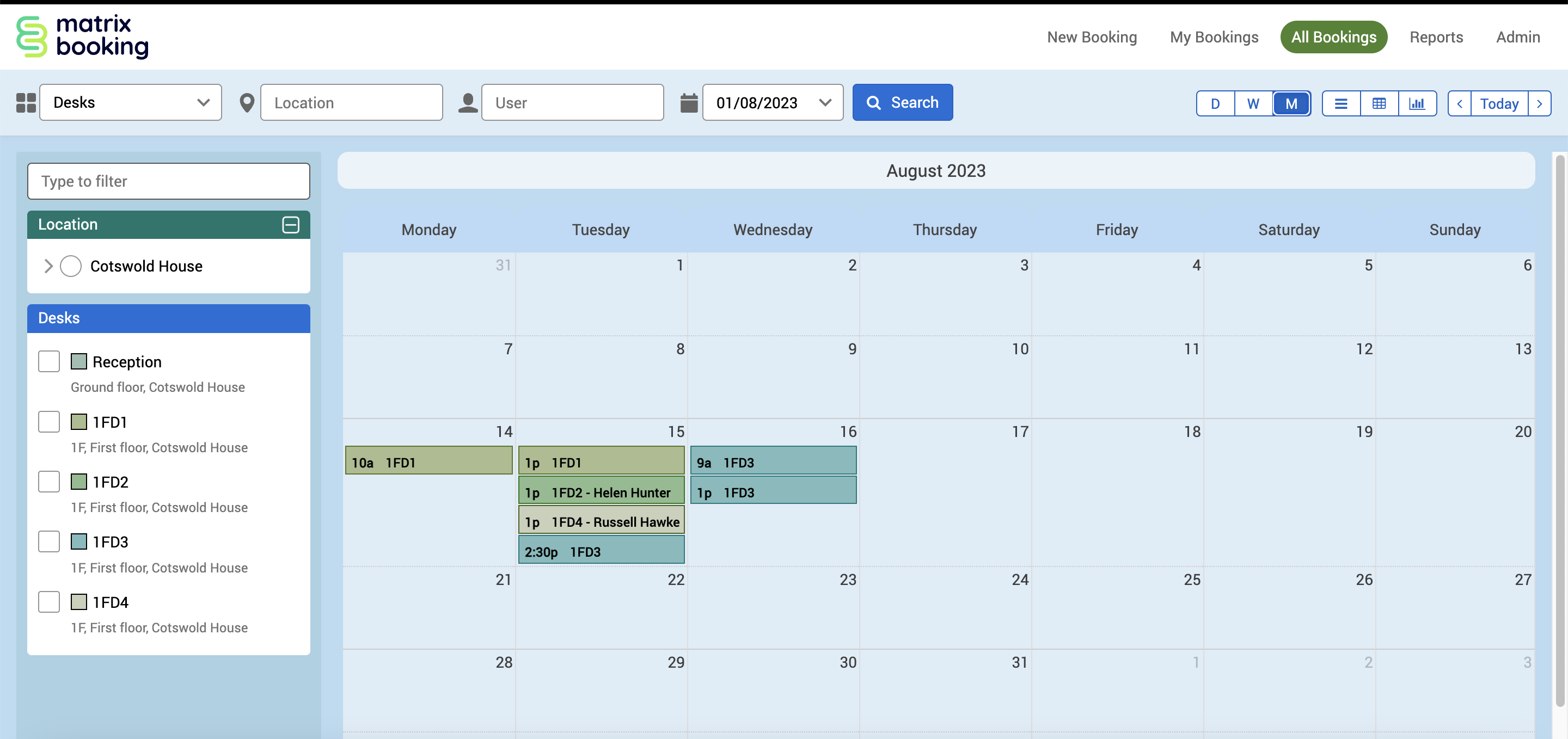Go to next month arrow
The image size is (1568, 739).
[1539, 103]
